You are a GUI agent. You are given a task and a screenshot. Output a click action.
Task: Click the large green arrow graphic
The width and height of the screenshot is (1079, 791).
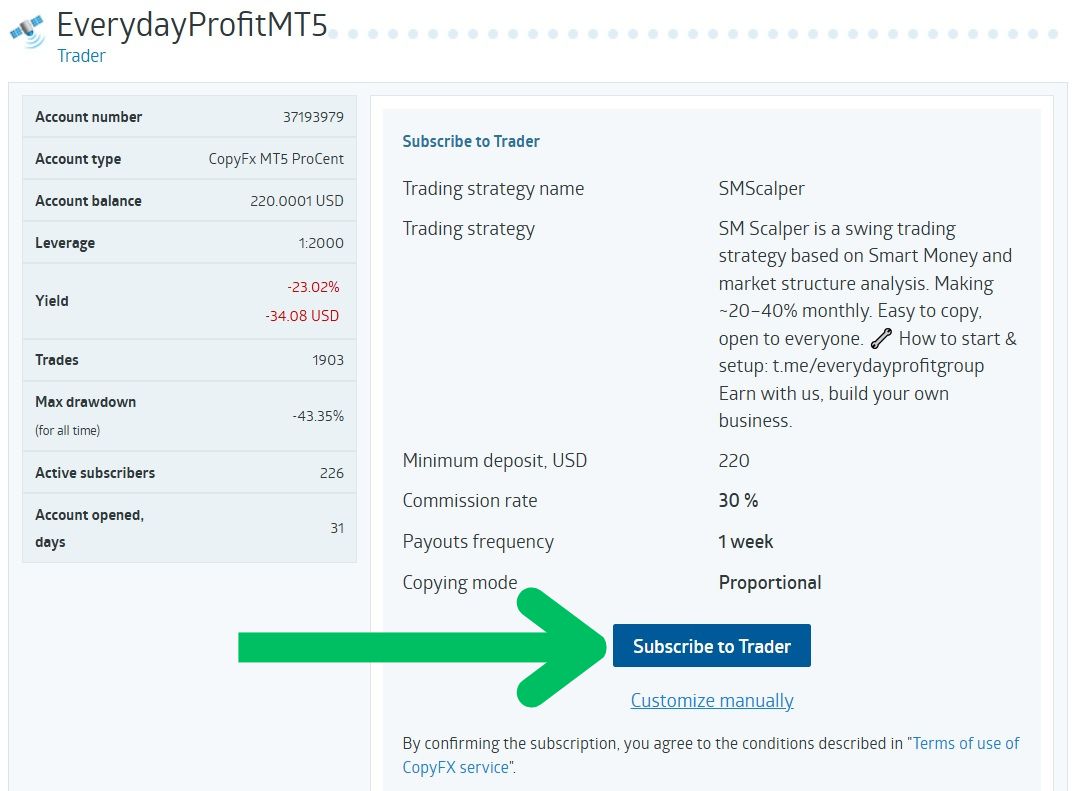[x=420, y=647]
